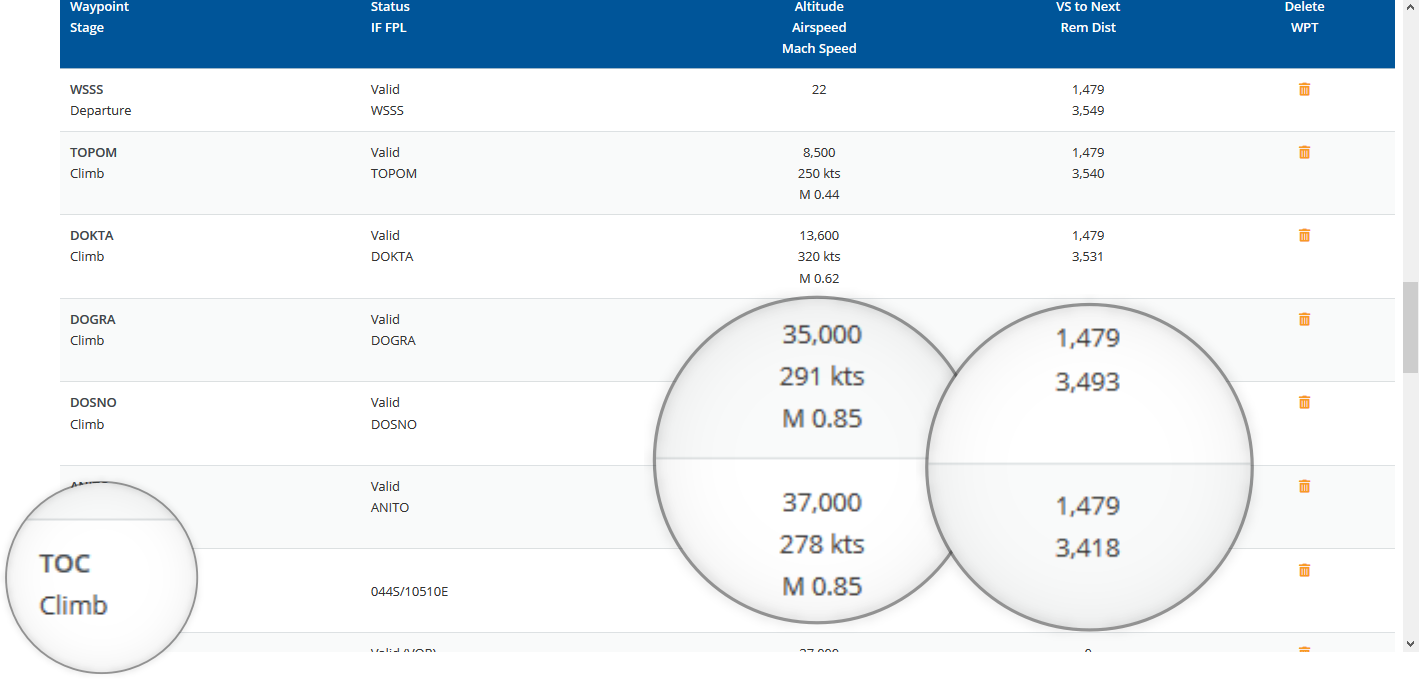
Task: Click DOSNO in the IF FPL column
Action: (x=394, y=425)
